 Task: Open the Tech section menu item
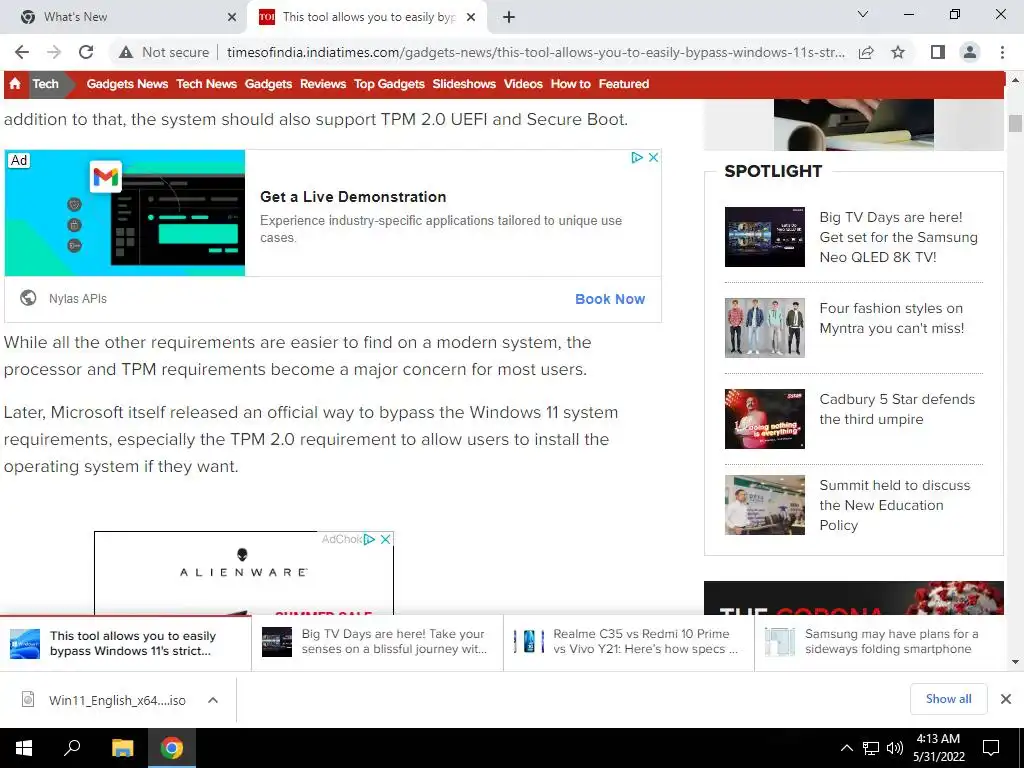46,84
